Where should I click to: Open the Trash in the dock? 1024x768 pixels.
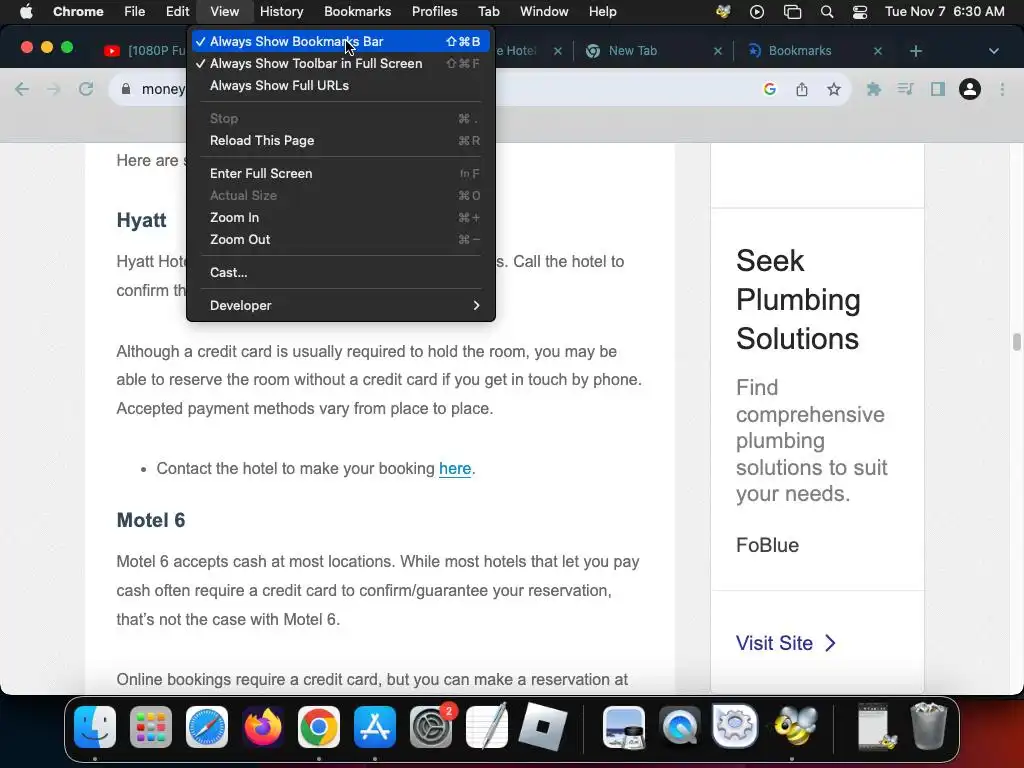click(x=929, y=726)
